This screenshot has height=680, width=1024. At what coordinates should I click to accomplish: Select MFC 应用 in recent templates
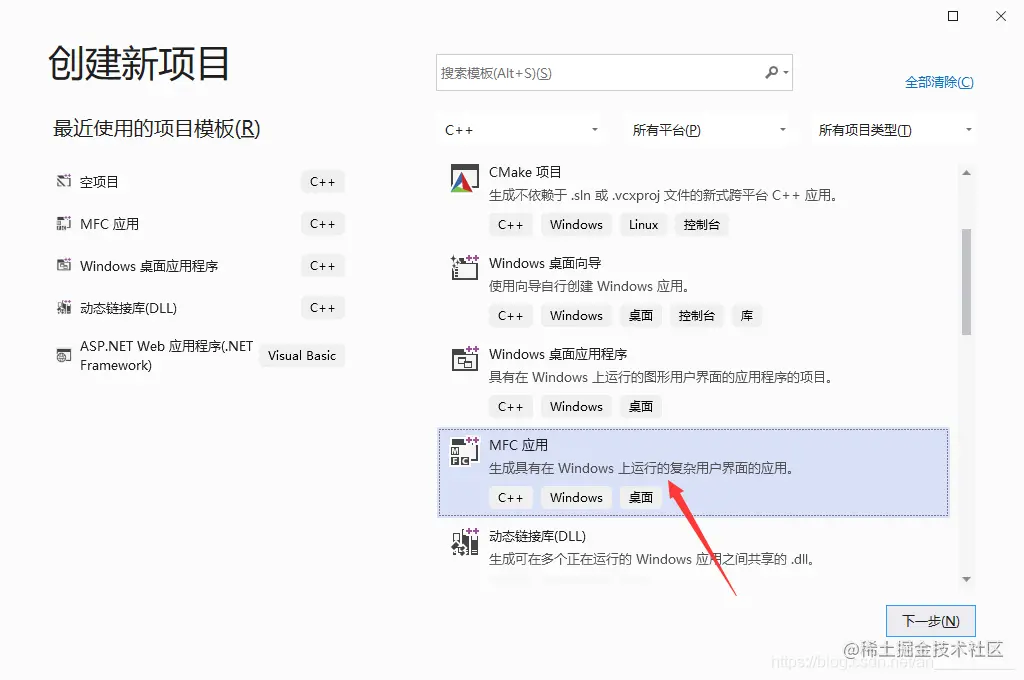[x=109, y=223]
